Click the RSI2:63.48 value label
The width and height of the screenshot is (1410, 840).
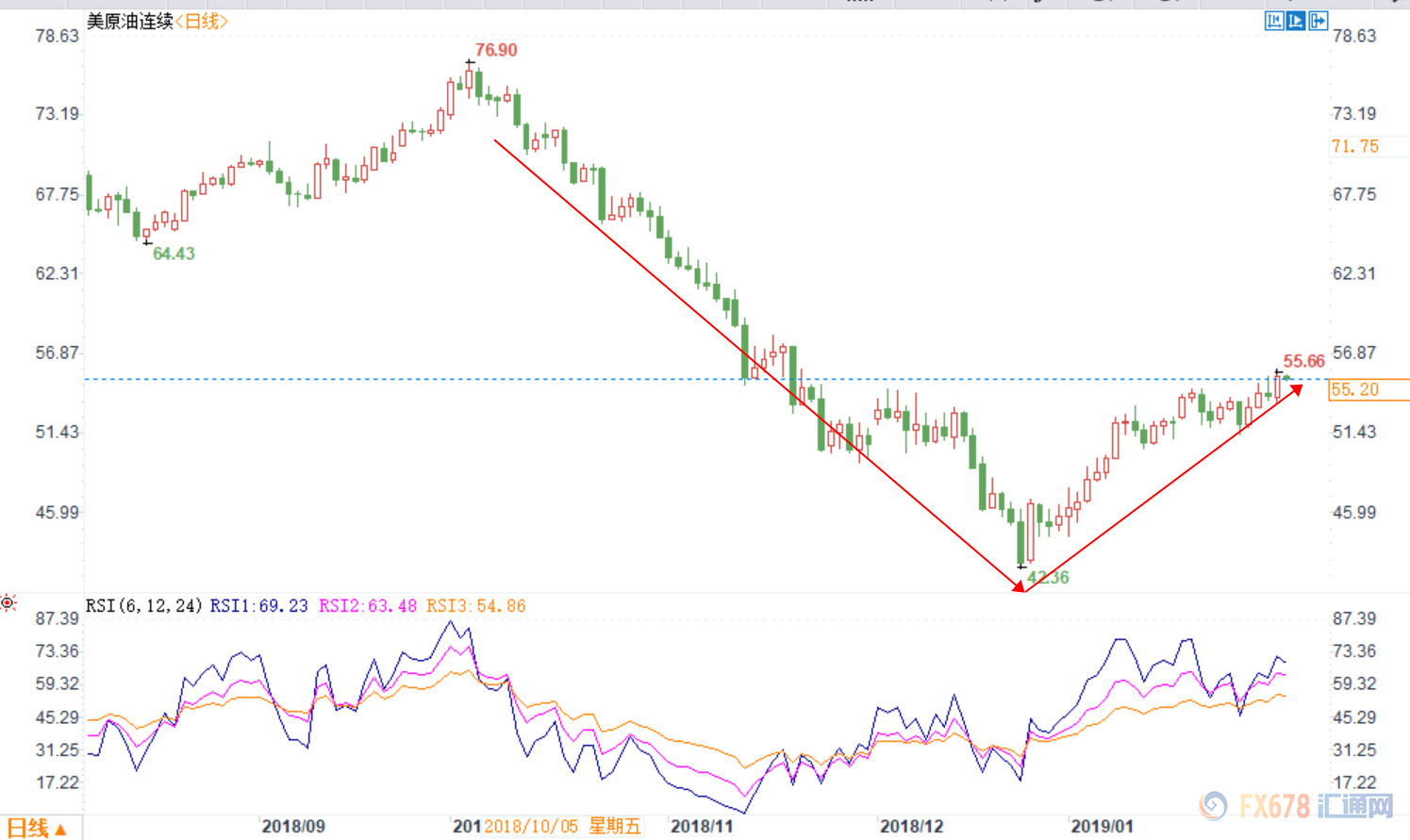368,606
